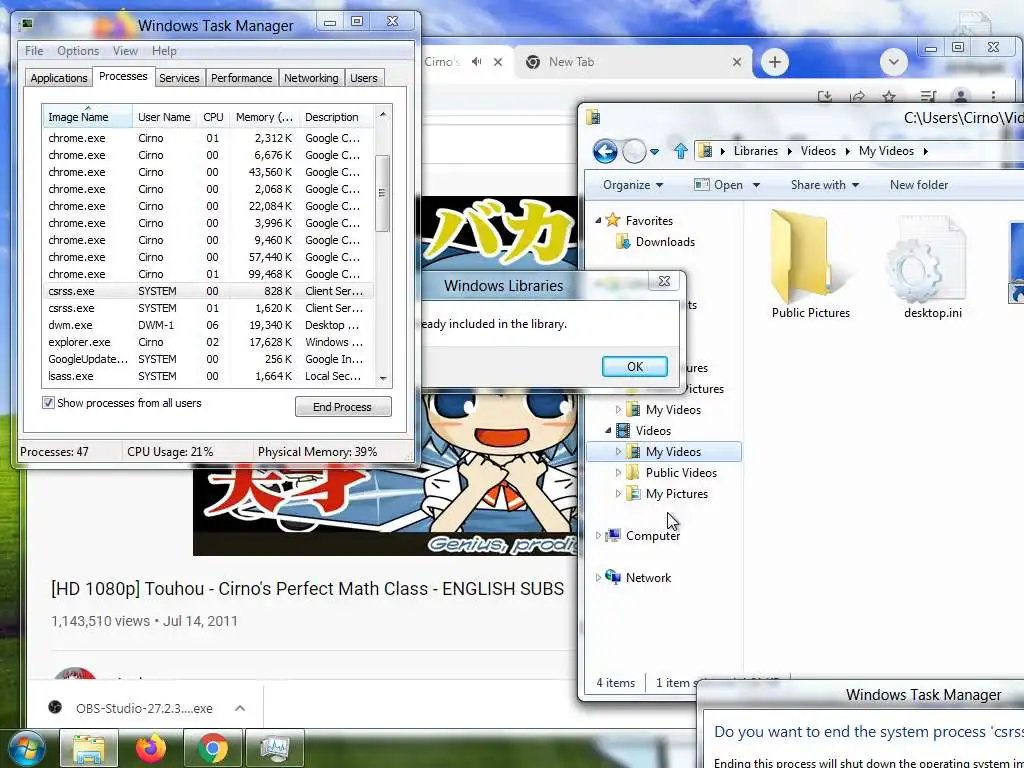1024x768 pixels.
Task: Collapse the Videos library tree node
Action: [608, 430]
